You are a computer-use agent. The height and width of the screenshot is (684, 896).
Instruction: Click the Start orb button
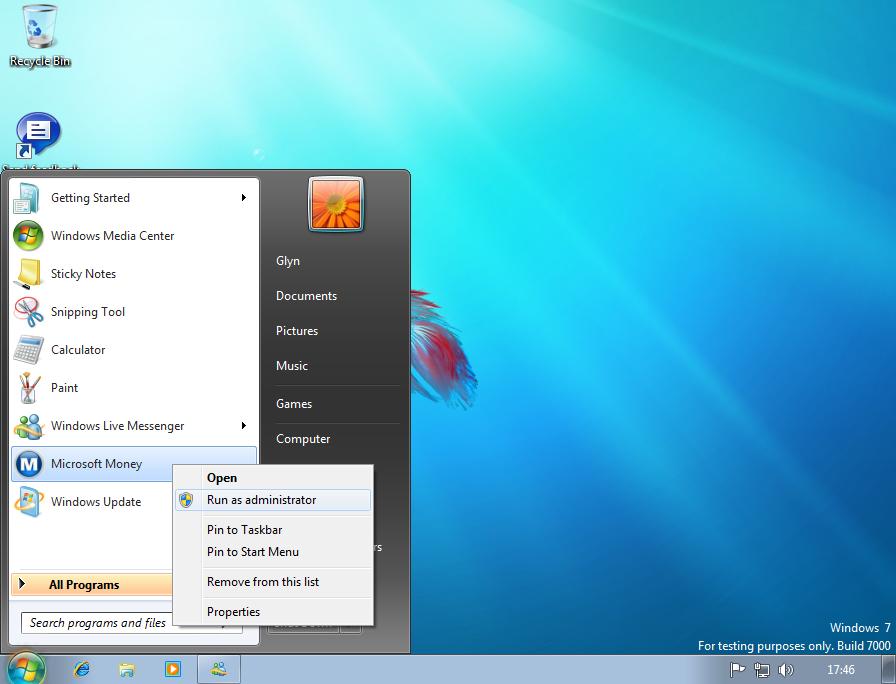25,669
